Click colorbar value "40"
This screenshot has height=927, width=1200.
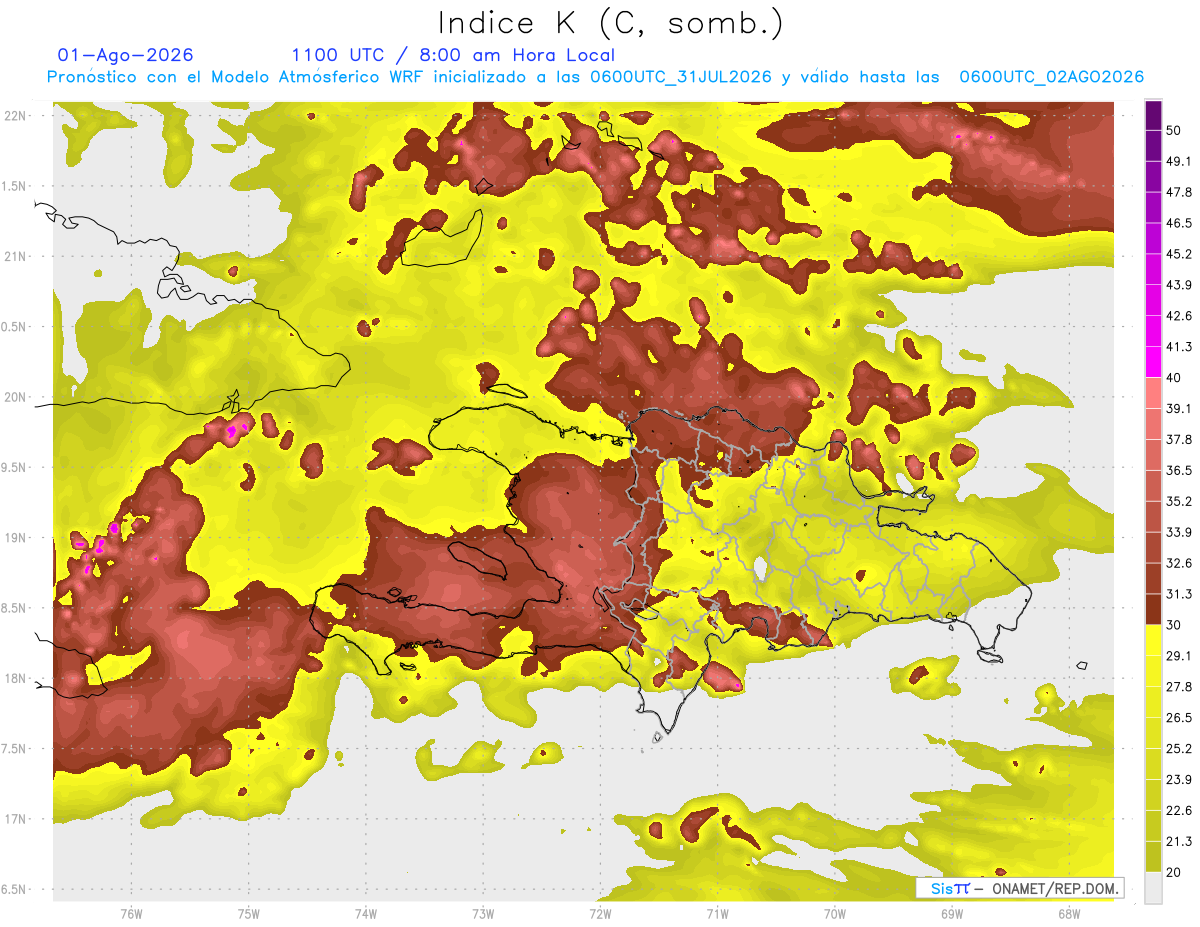click(x=1174, y=378)
